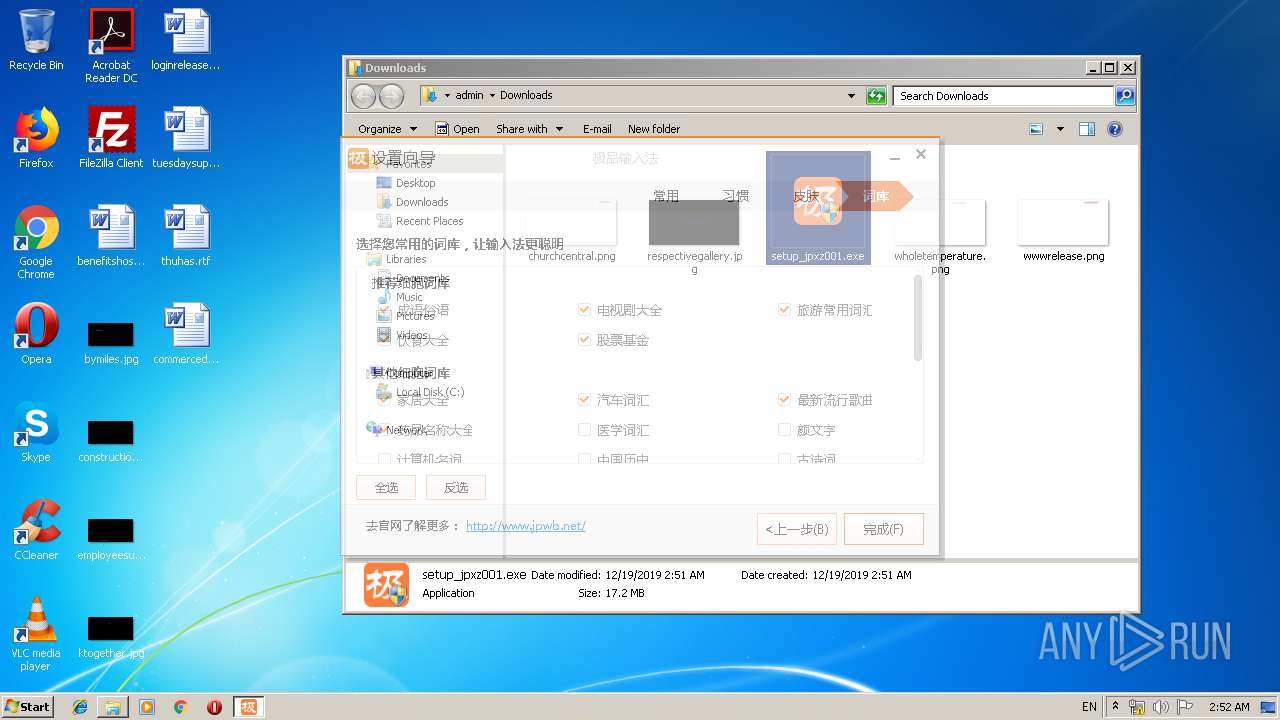Check the 颜文字 checkbox
This screenshot has height=720, width=1280.
click(785, 430)
